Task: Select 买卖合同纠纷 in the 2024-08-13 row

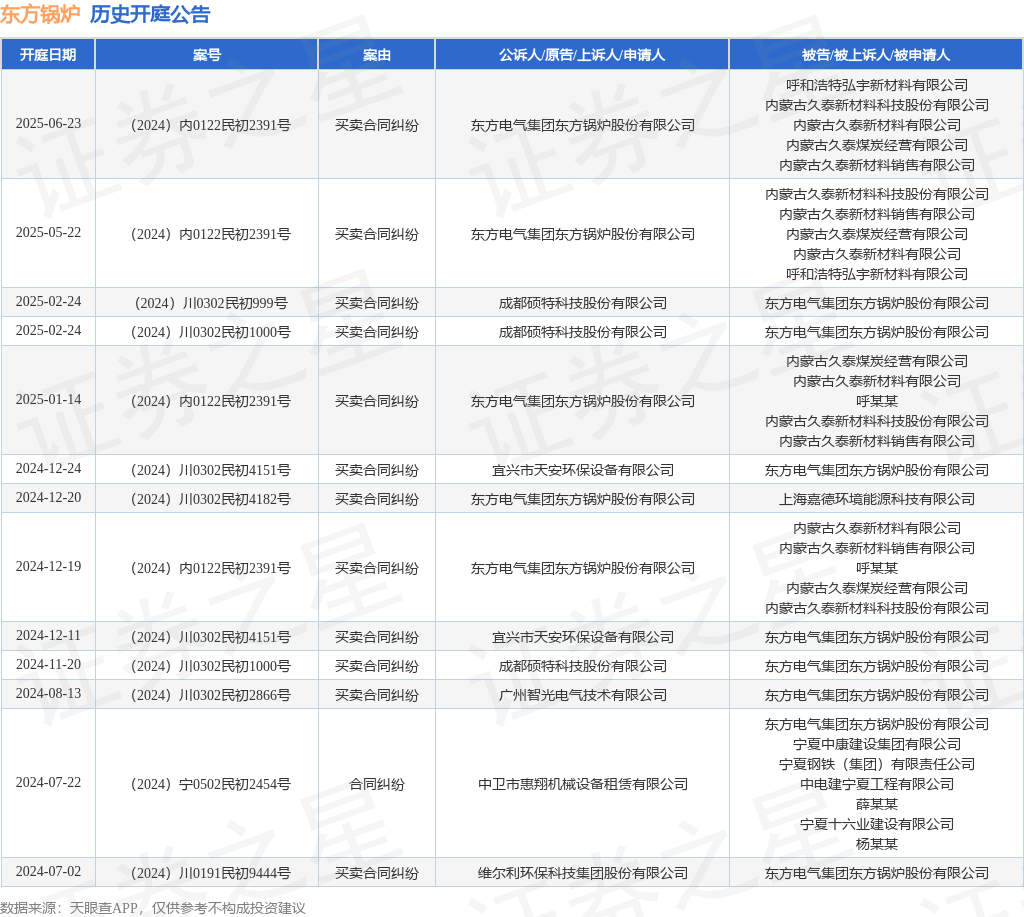Action: click(x=377, y=695)
